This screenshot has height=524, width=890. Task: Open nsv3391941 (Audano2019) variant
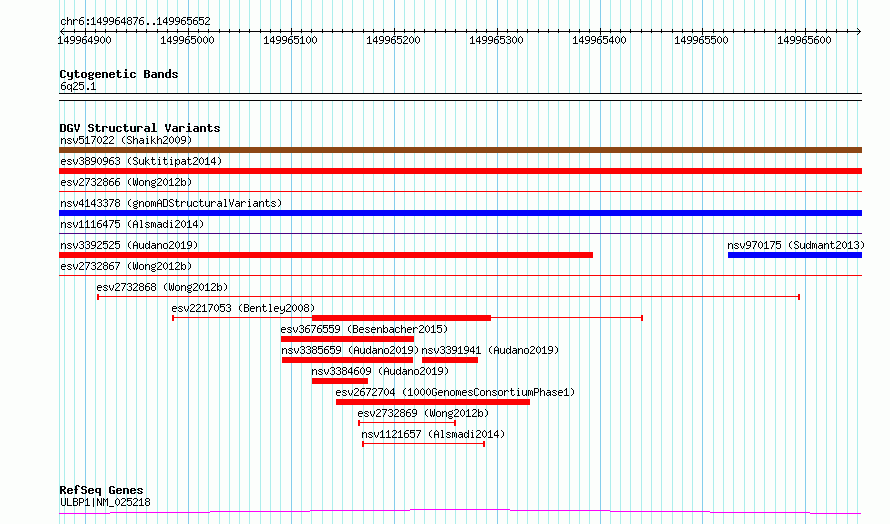(x=490, y=350)
